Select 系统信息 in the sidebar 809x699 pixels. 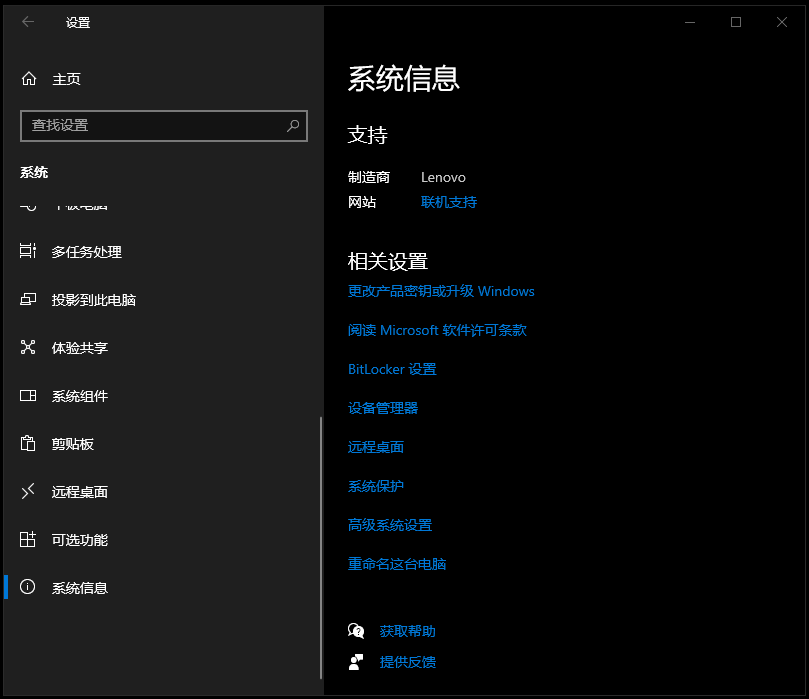pyautogui.click(x=80, y=588)
